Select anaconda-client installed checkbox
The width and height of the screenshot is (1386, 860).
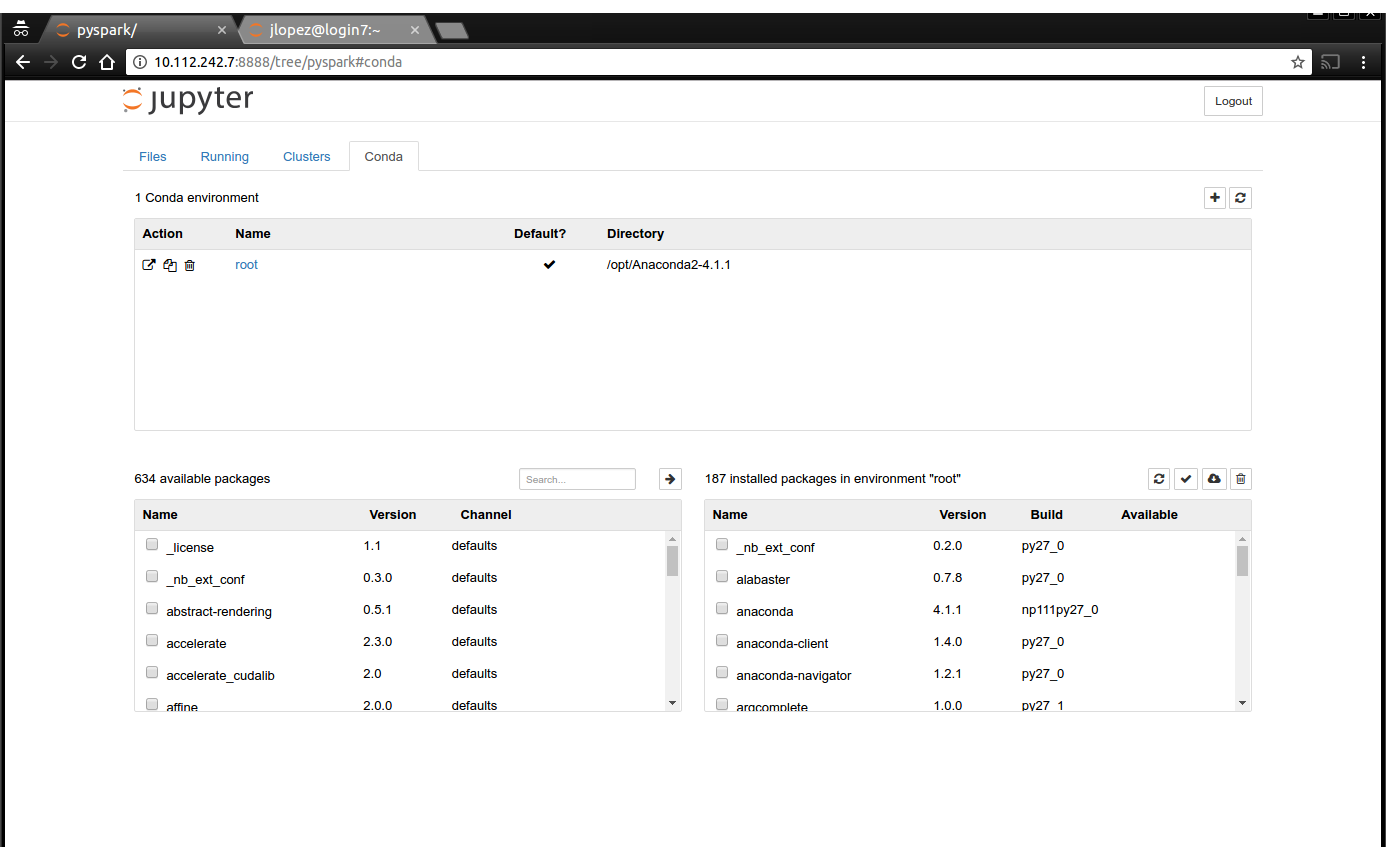(722, 641)
